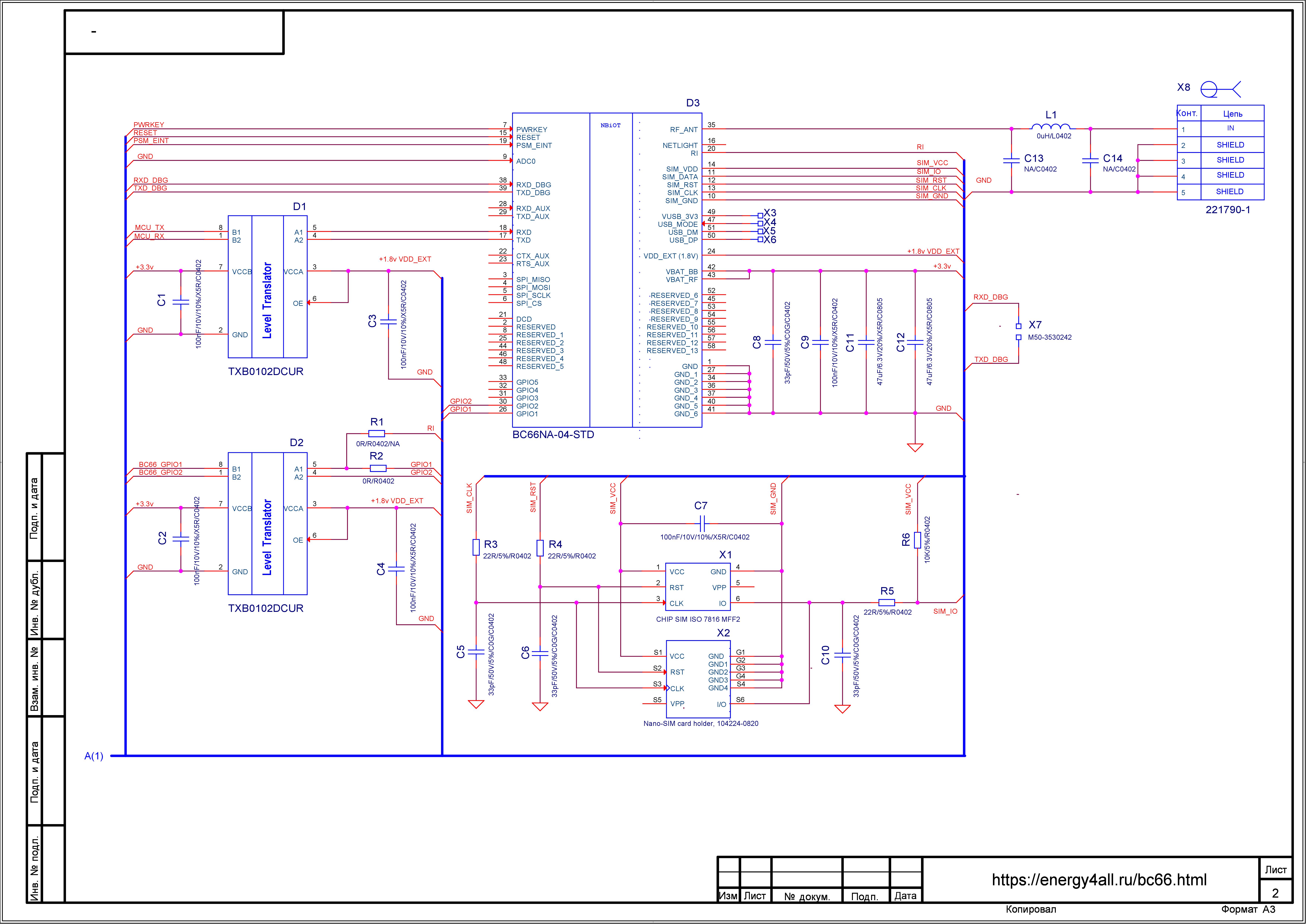Click the ground symbol below capacitor C6
1306x924 pixels.
540,707
